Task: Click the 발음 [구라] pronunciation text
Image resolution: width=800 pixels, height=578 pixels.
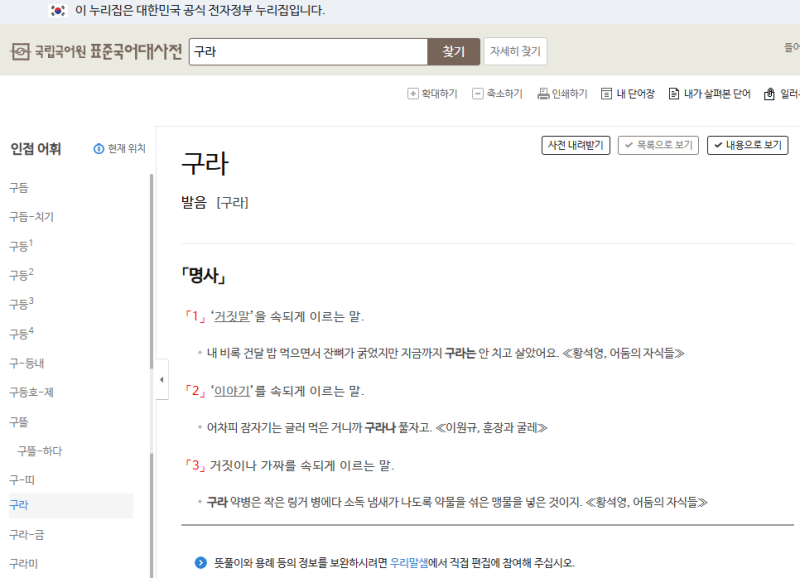Action: point(215,203)
